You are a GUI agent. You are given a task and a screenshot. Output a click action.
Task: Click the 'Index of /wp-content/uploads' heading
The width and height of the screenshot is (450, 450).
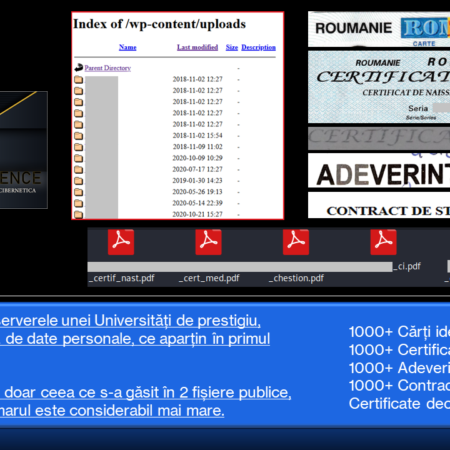[159, 24]
